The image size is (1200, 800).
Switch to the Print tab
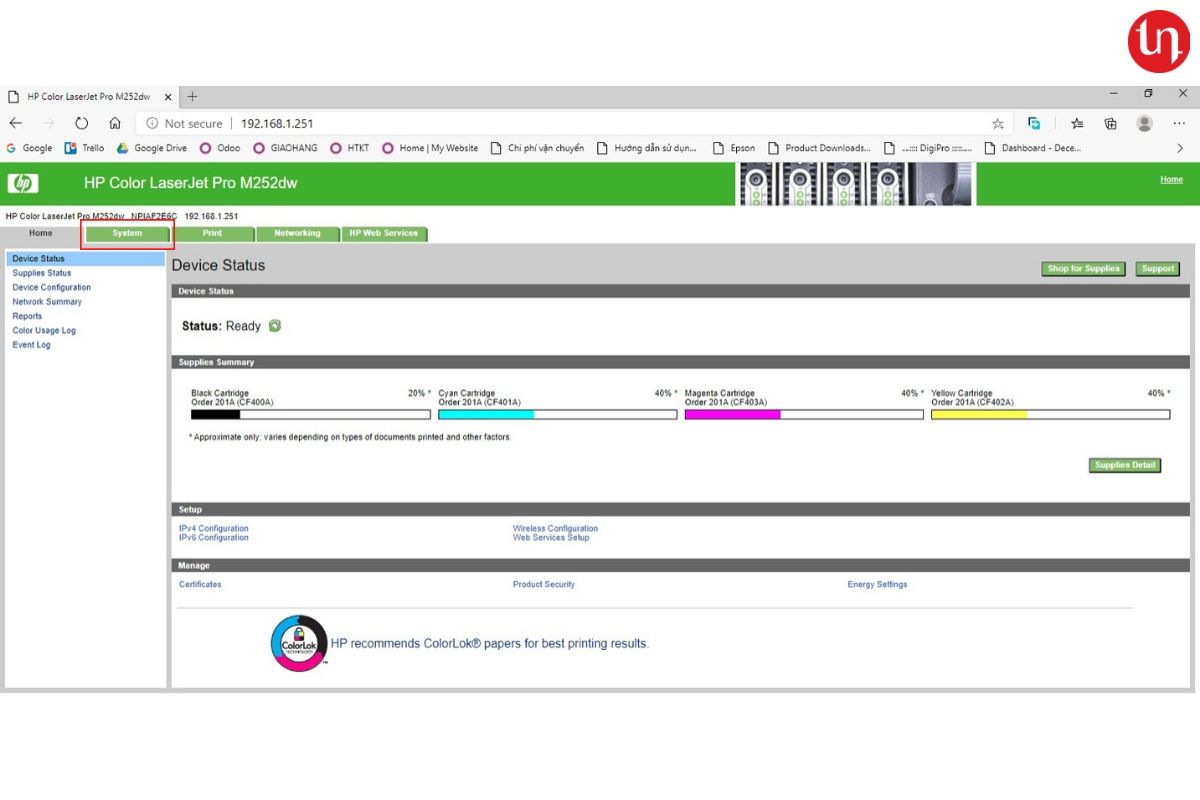point(212,233)
